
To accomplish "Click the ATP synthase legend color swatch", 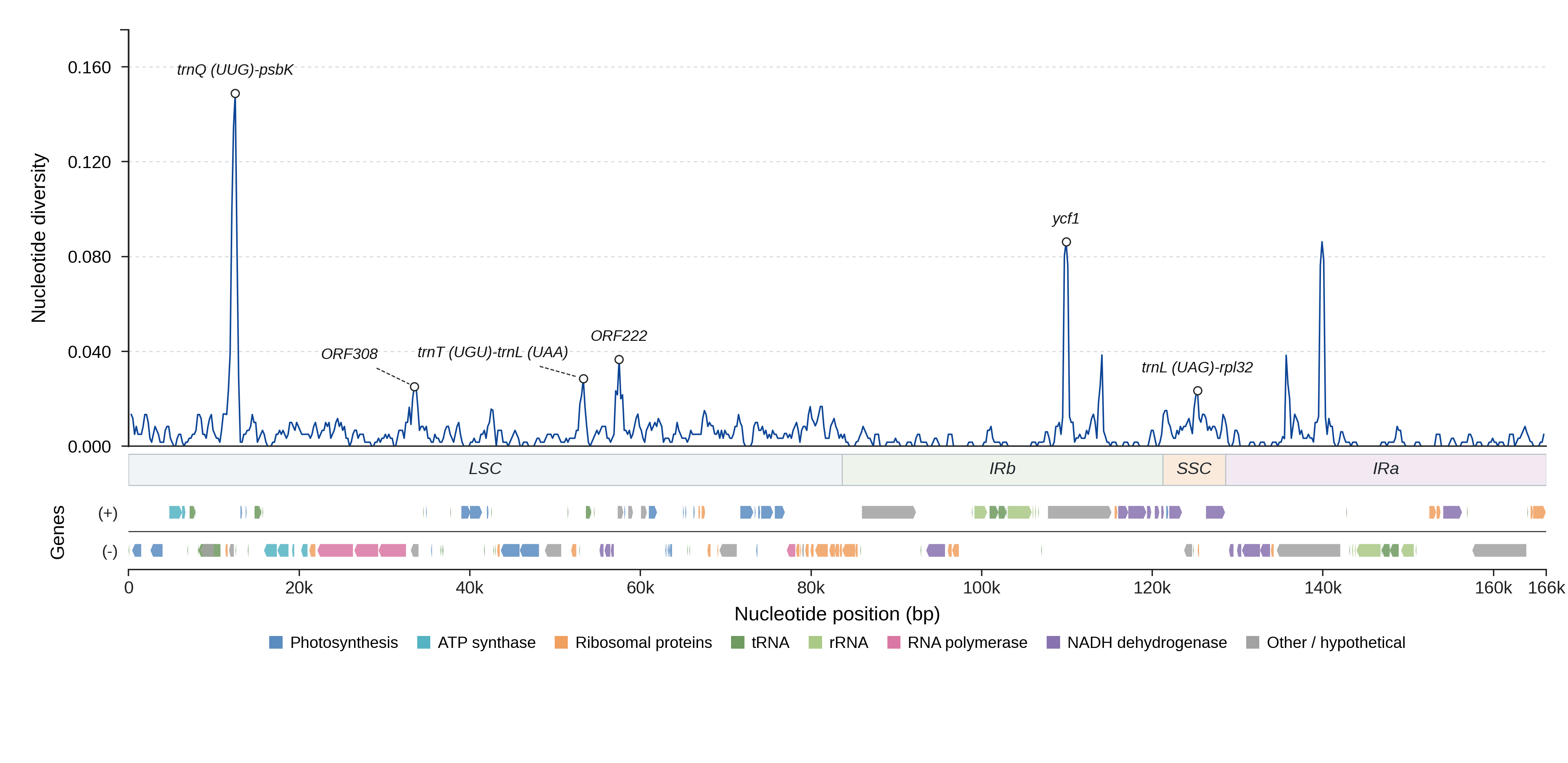I will coord(424,642).
